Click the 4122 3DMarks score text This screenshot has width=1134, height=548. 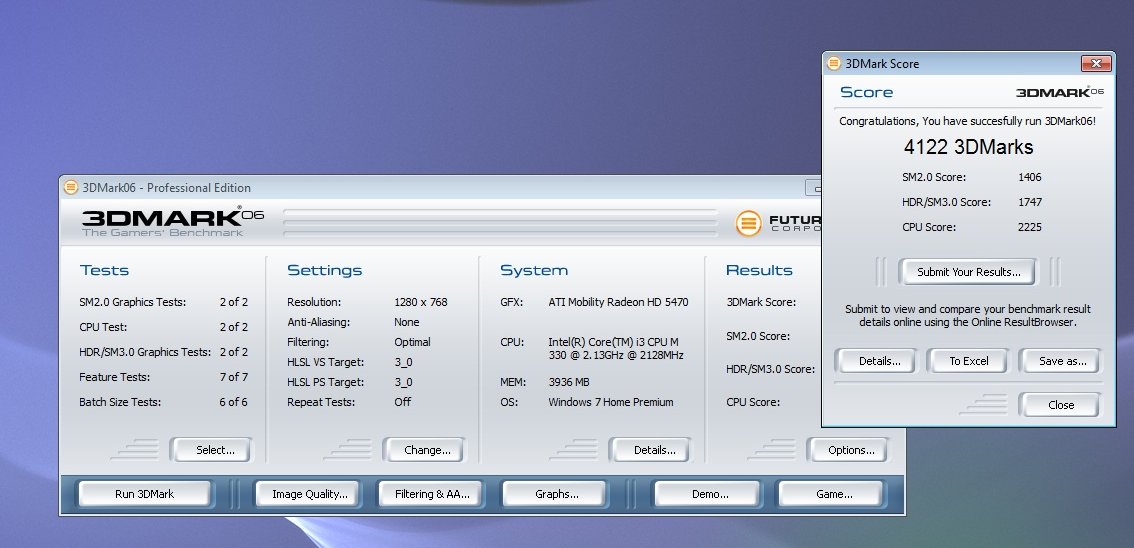click(968, 147)
